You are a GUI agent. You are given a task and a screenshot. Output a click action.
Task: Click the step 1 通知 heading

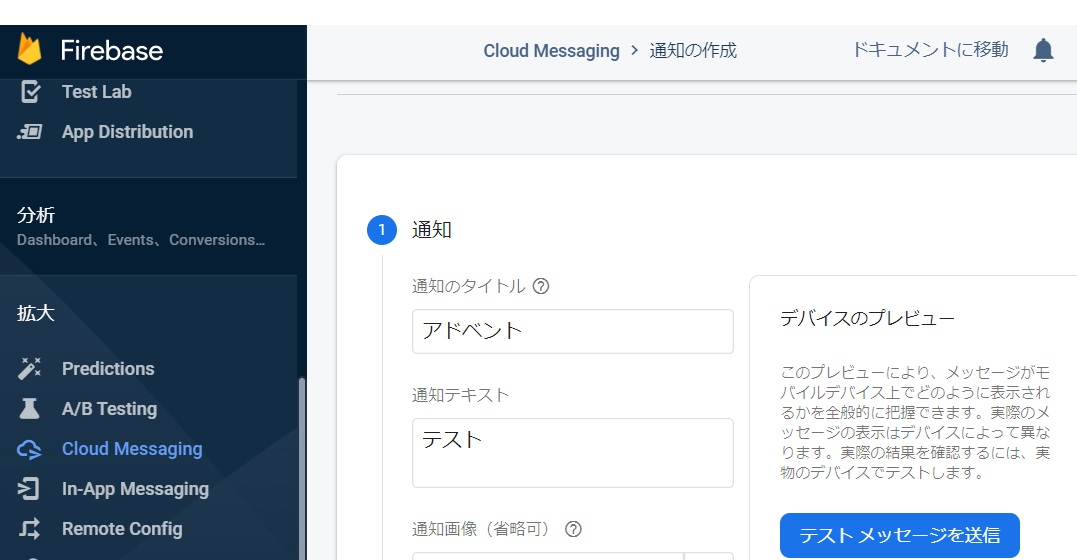pos(431,229)
